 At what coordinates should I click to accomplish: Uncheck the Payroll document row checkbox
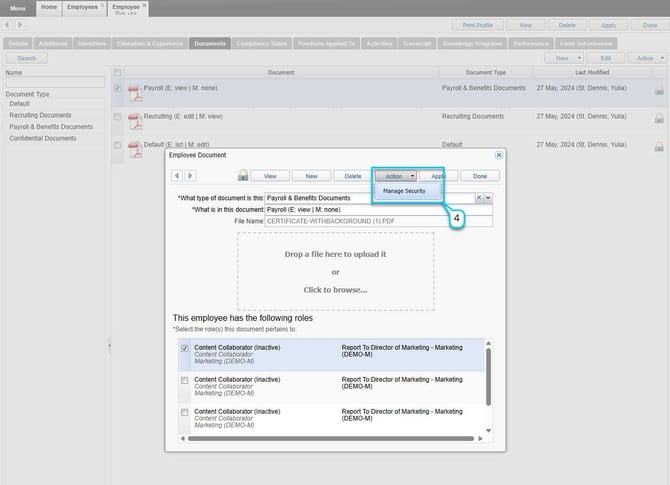(118, 88)
